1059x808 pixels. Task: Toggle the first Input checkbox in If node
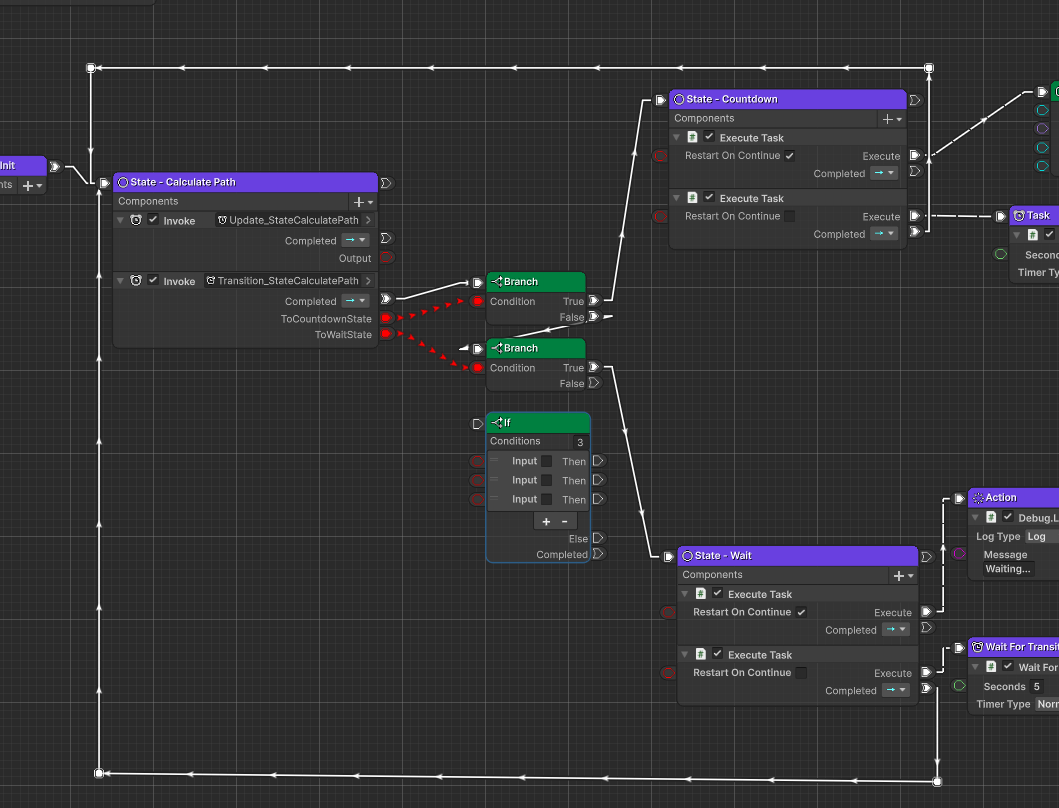coord(547,461)
